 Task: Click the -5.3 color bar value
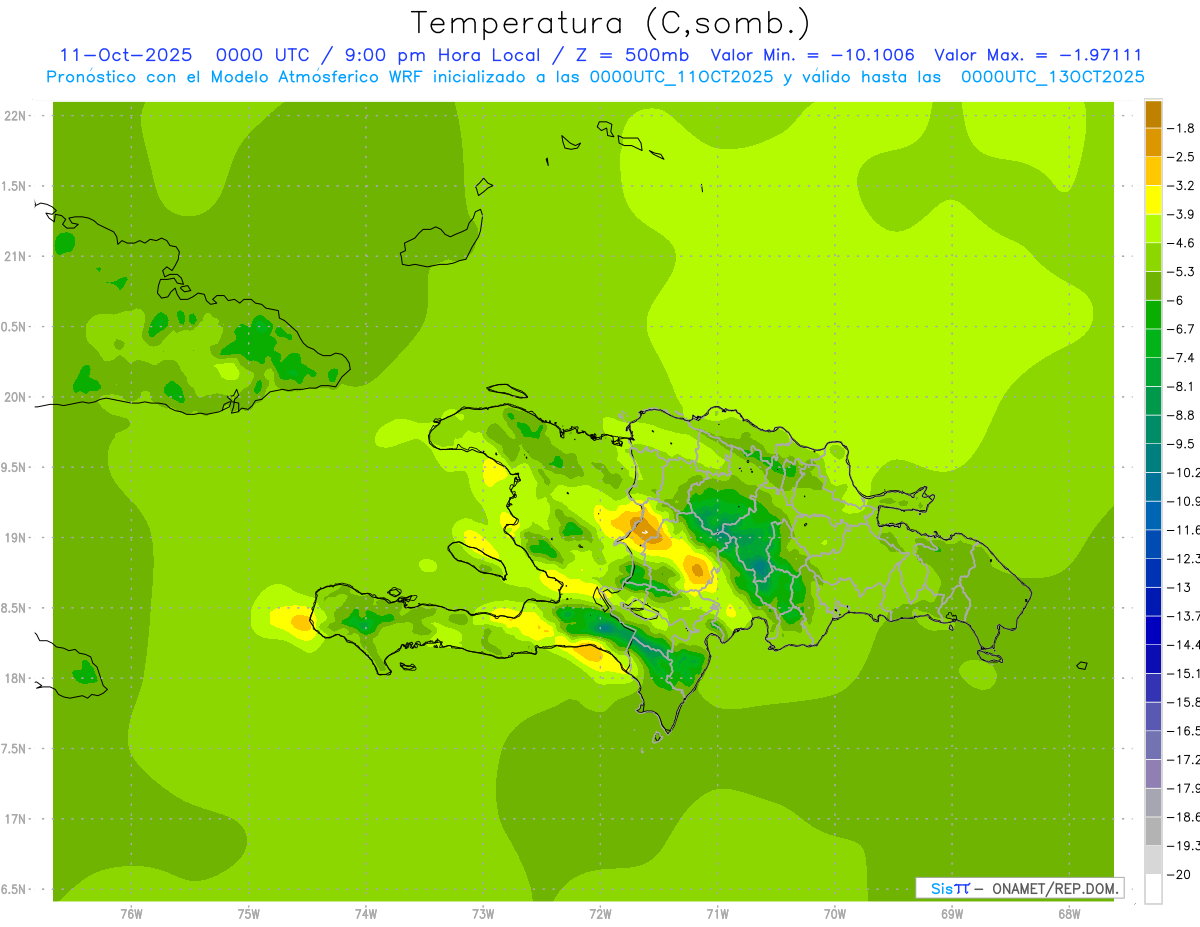[x=1182, y=272]
